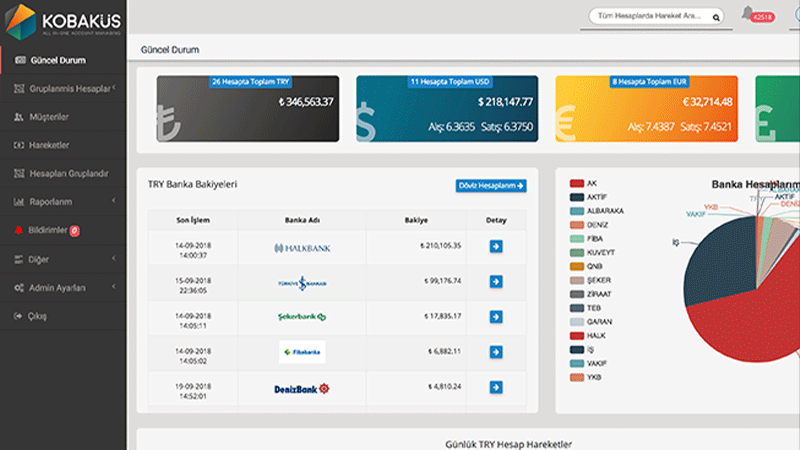Click the Bildirimler red bell icon

tap(18, 230)
